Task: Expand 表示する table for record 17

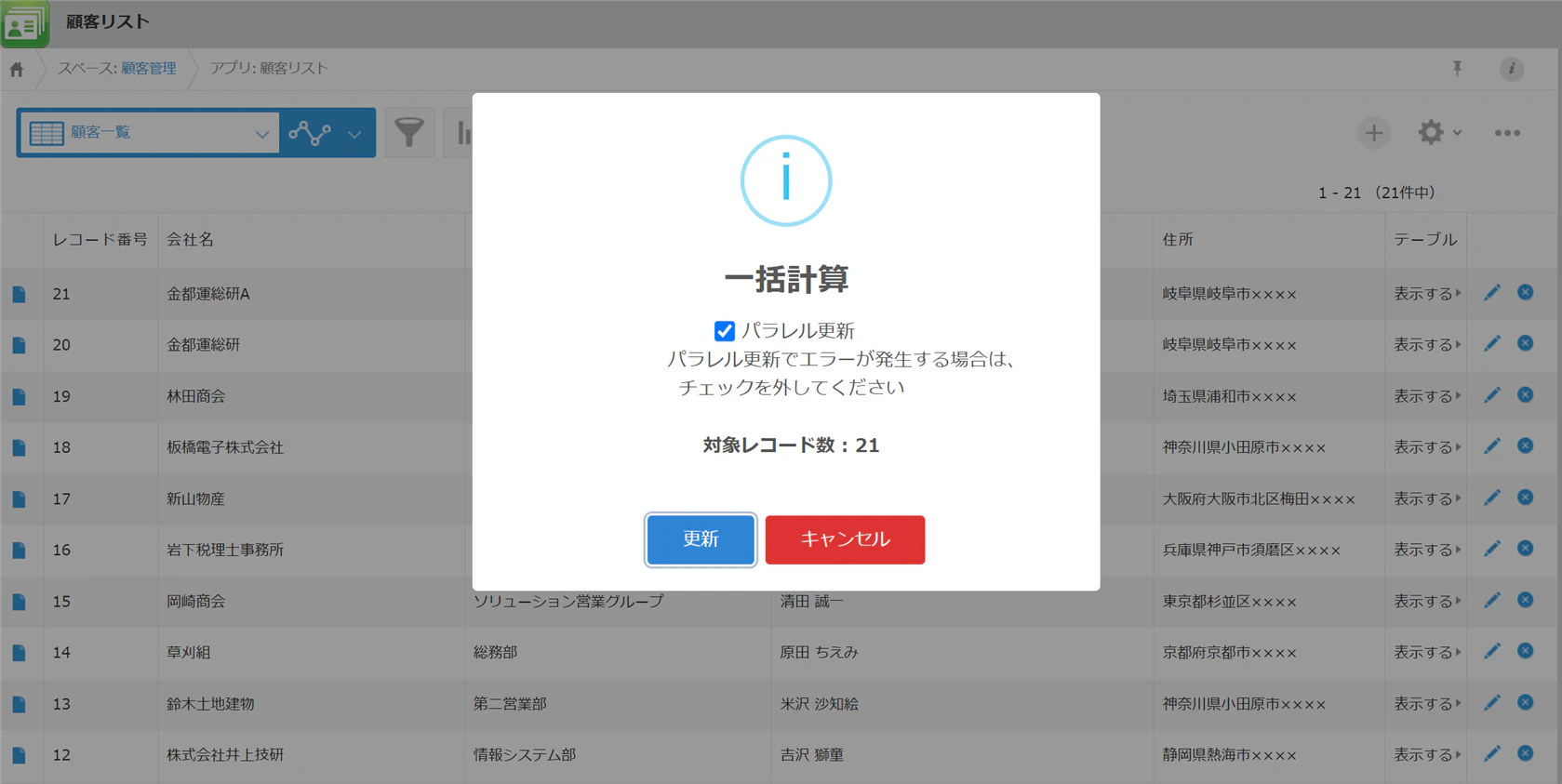Action: [1426, 499]
